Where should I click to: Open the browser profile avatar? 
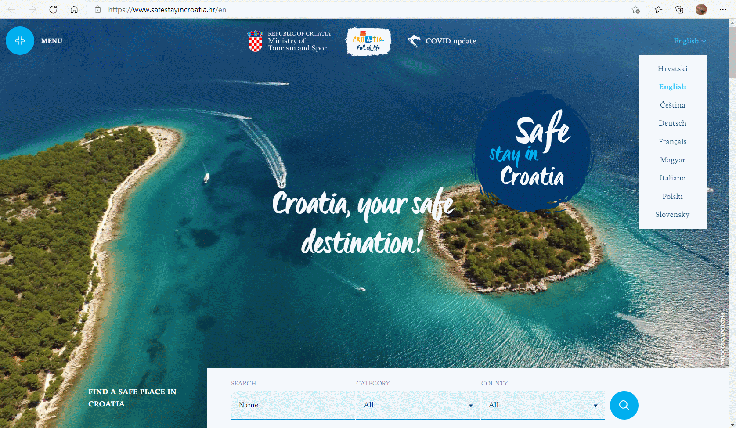701,9
